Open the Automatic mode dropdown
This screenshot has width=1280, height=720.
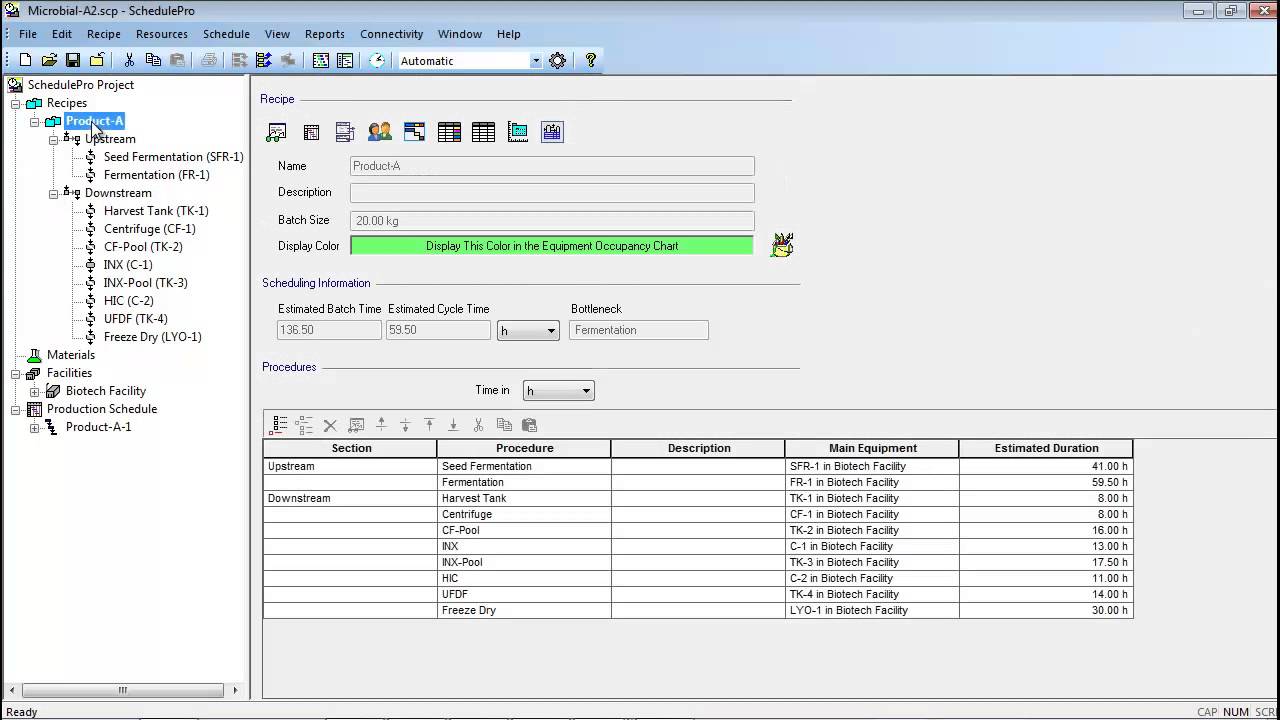click(535, 61)
